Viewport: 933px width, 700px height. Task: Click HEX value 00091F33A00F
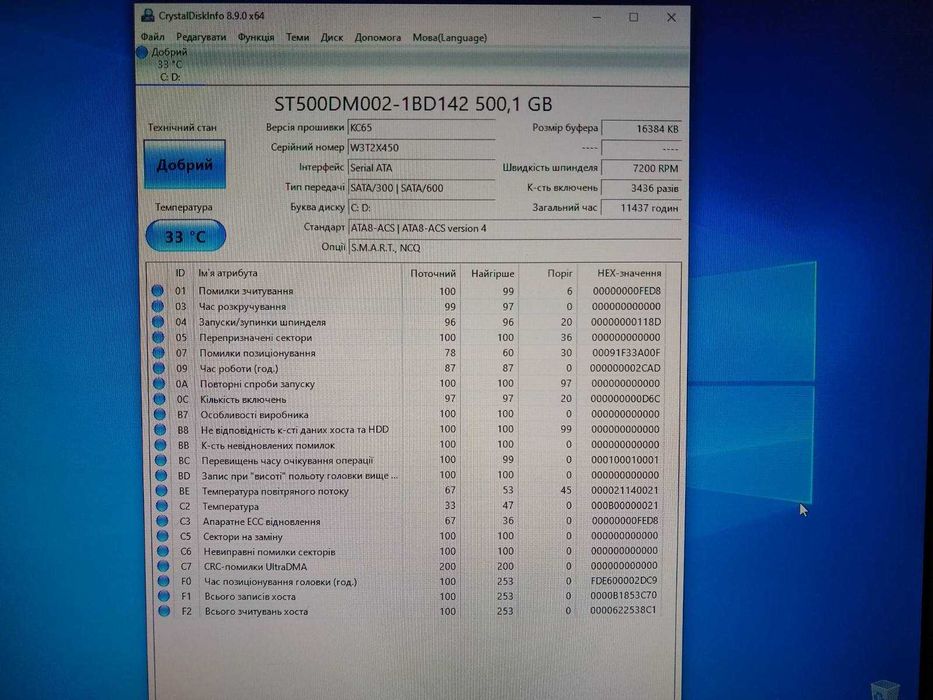click(x=626, y=353)
